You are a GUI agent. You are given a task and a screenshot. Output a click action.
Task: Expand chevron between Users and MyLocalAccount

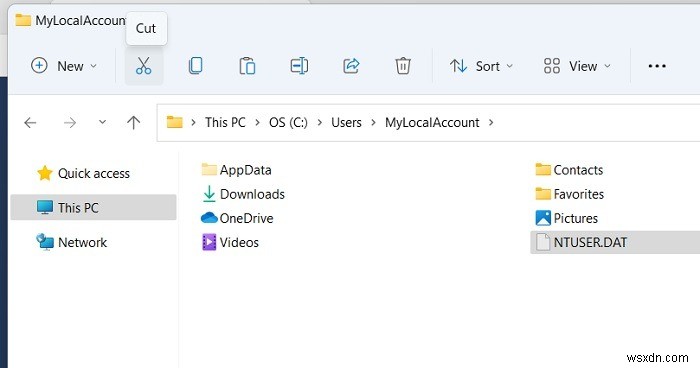(373, 122)
